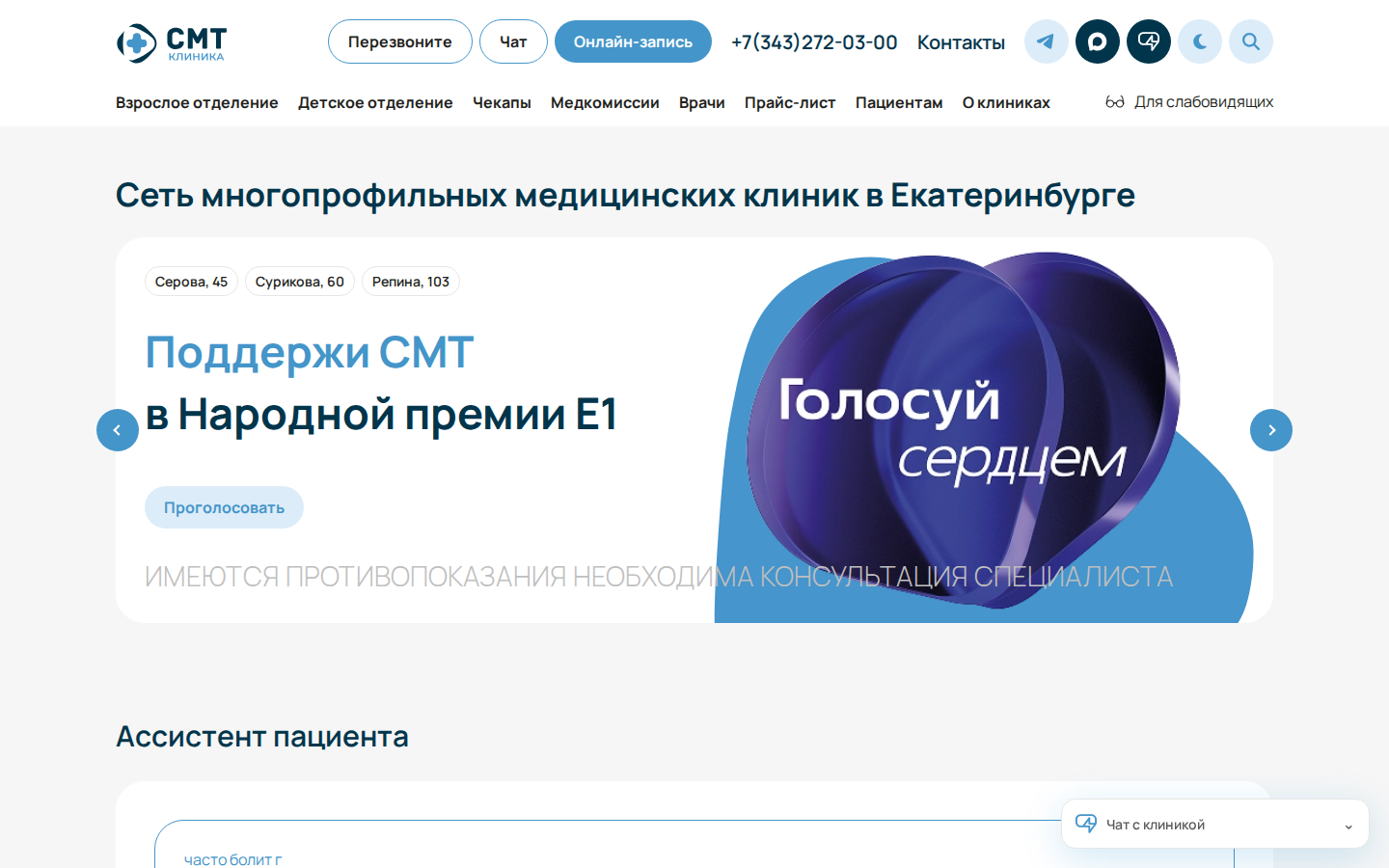Open the Медкомиссии menu item
The width and height of the screenshot is (1389, 868).
(605, 102)
